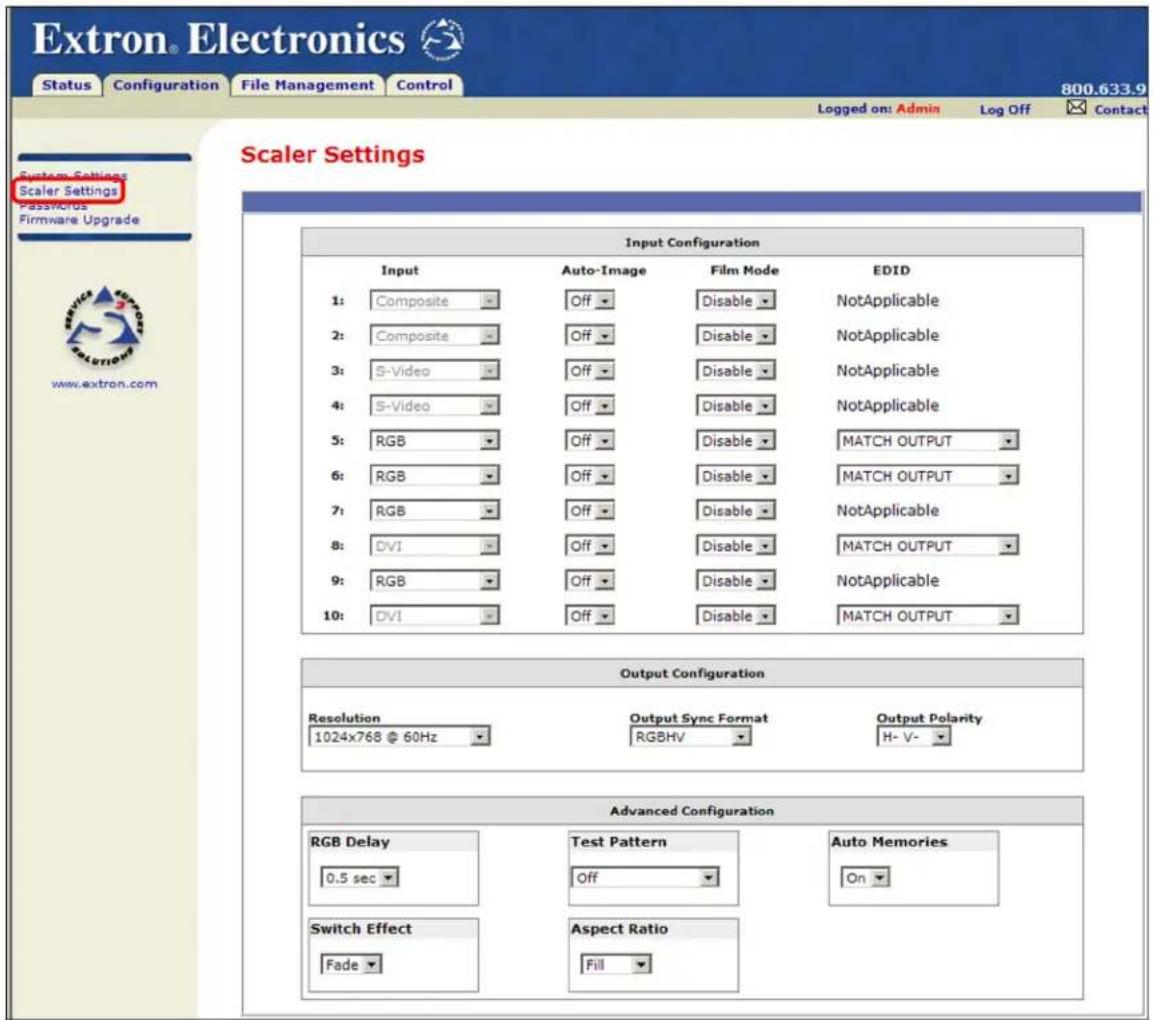1154x1020 pixels.
Task: Open the RGB Delay dropdown
Action: point(359,877)
